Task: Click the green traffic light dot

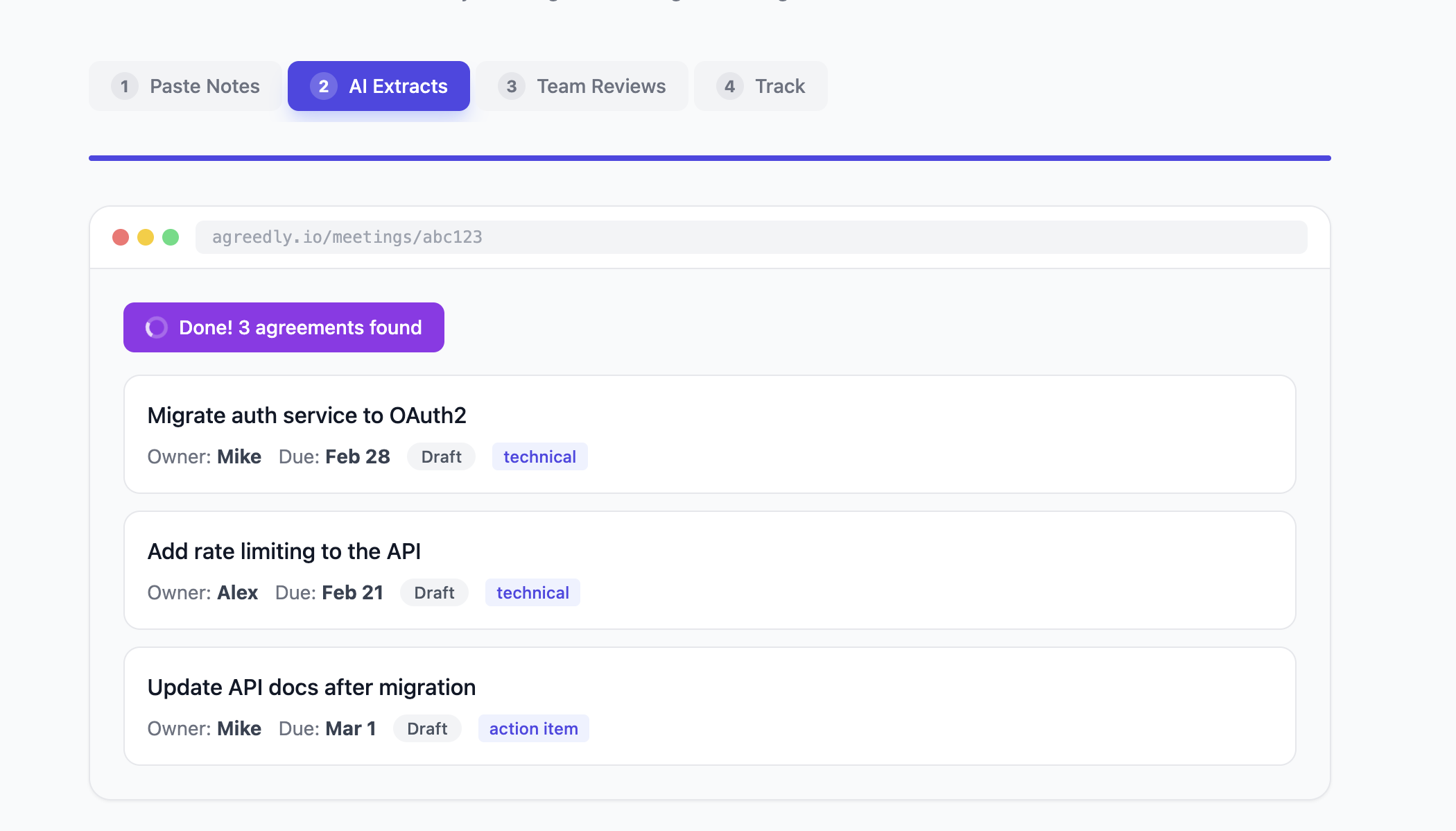Action: pos(171,237)
